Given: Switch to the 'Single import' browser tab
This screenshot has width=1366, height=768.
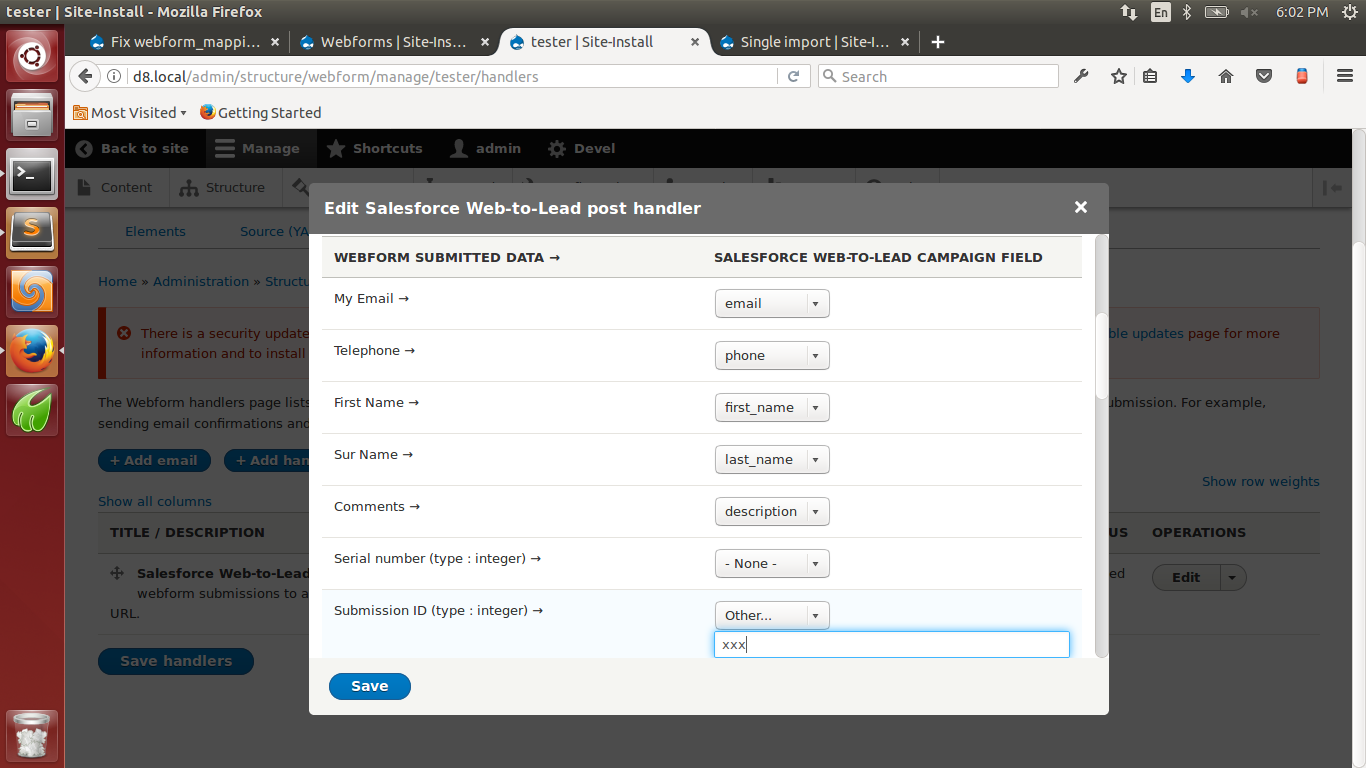Looking at the screenshot, I should [808, 42].
